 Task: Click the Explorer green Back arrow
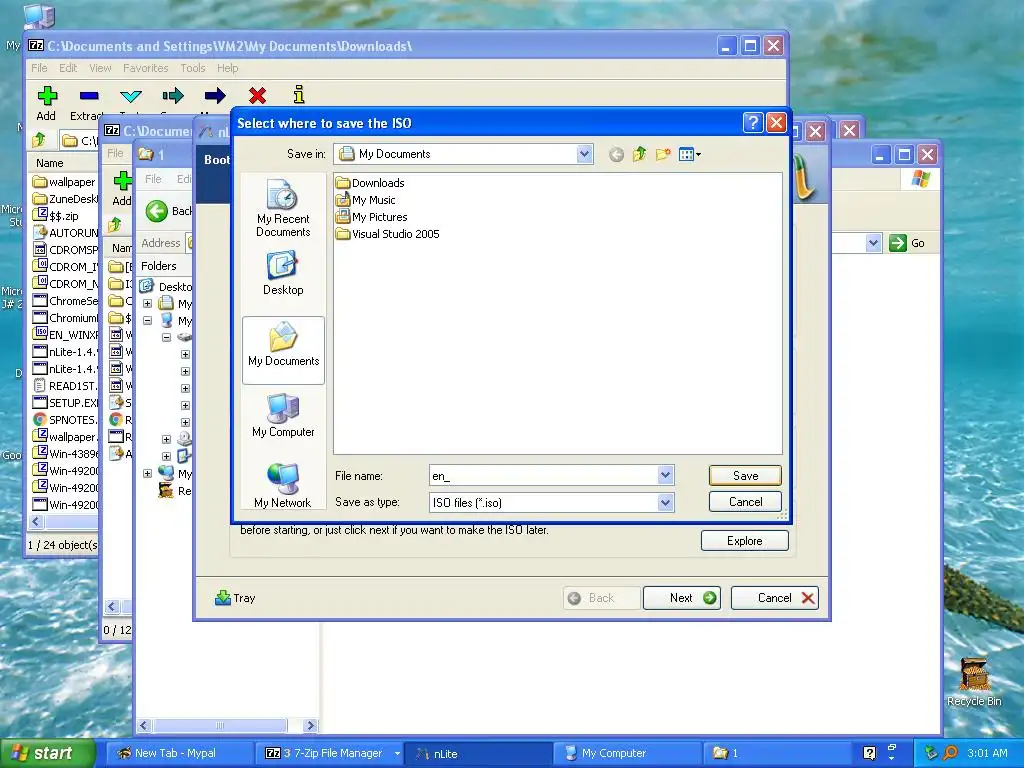click(157, 211)
